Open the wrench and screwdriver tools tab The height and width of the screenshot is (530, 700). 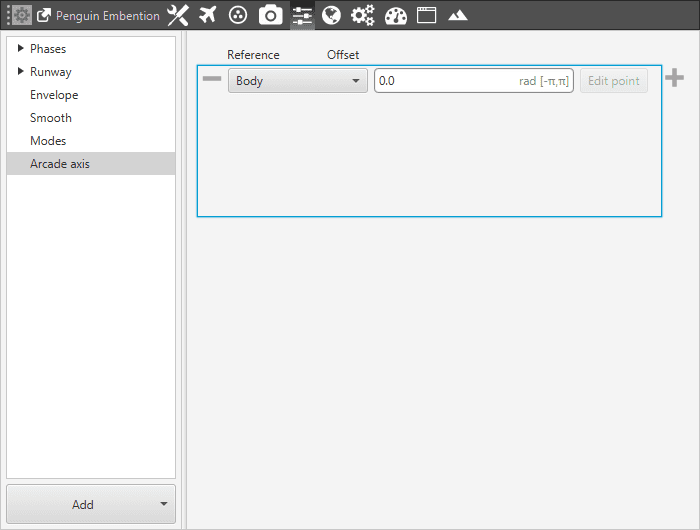coord(178,16)
